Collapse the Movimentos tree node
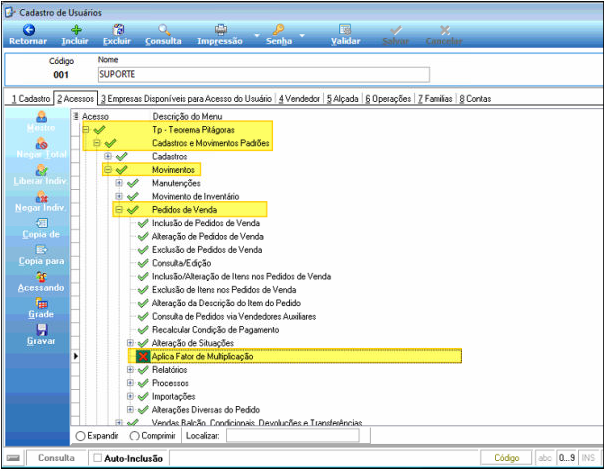 pos(108,170)
